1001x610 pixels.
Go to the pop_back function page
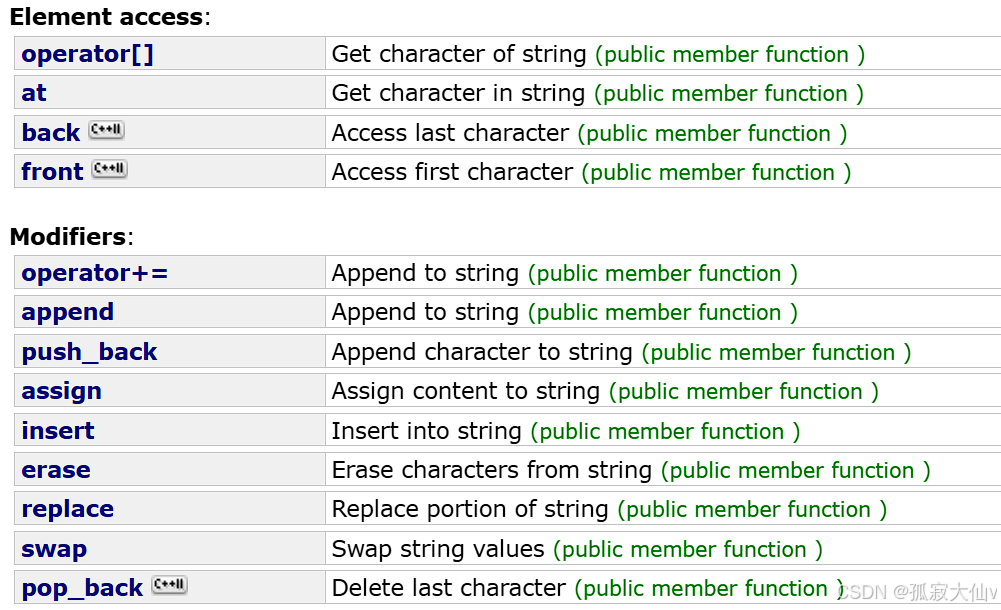(x=82, y=588)
